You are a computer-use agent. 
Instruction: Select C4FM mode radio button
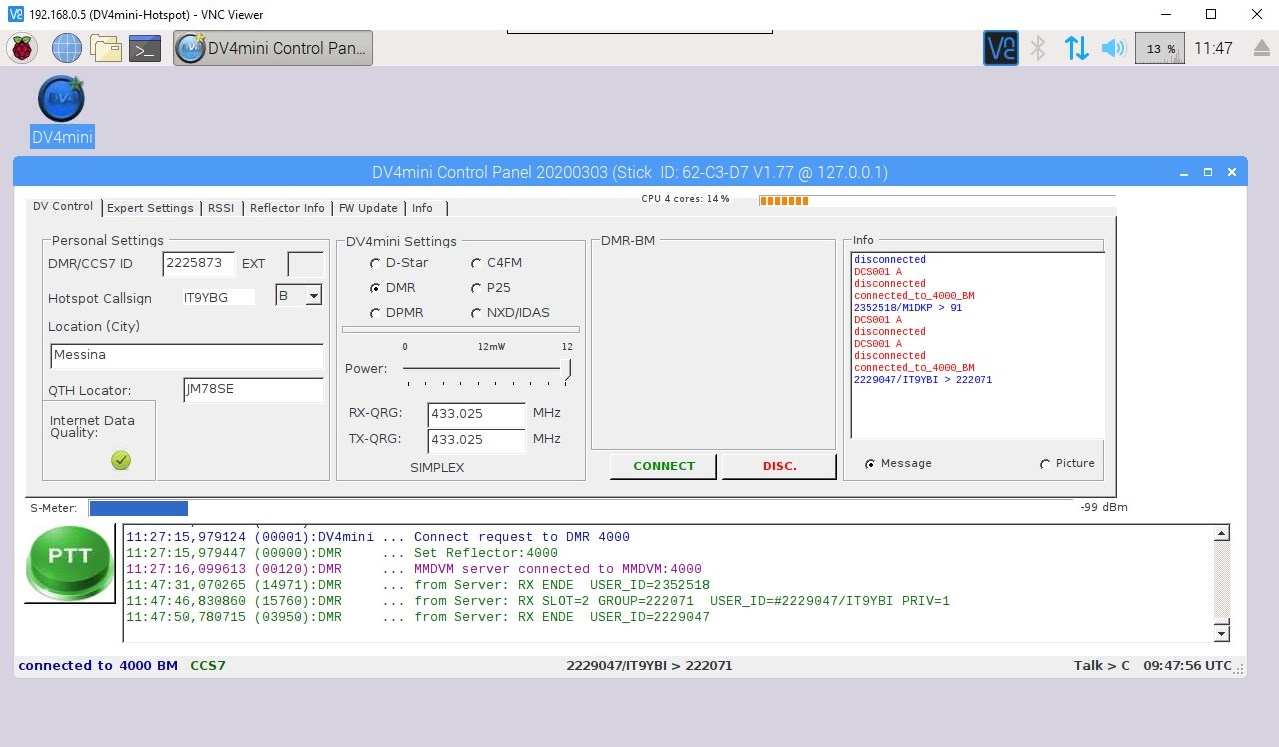point(476,263)
